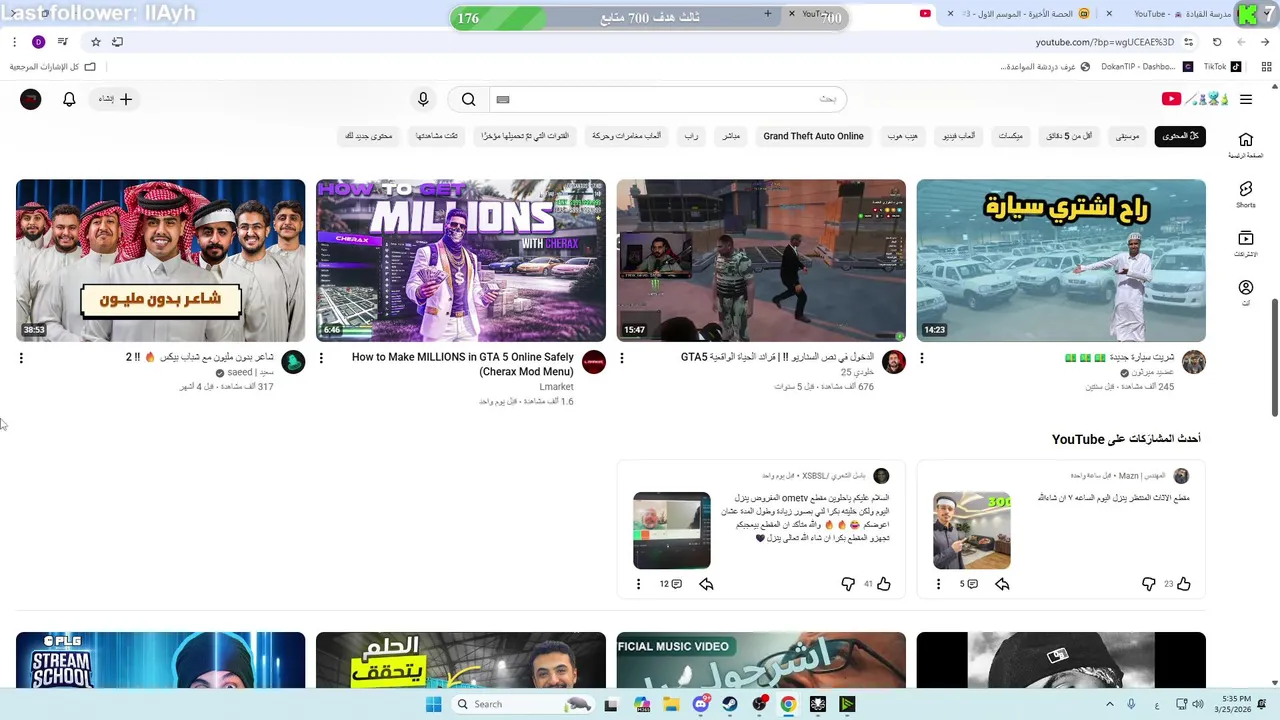Open Chrome profile avatar 'D'
Image resolution: width=1280 pixels, height=720 pixels.
pyautogui.click(x=39, y=42)
